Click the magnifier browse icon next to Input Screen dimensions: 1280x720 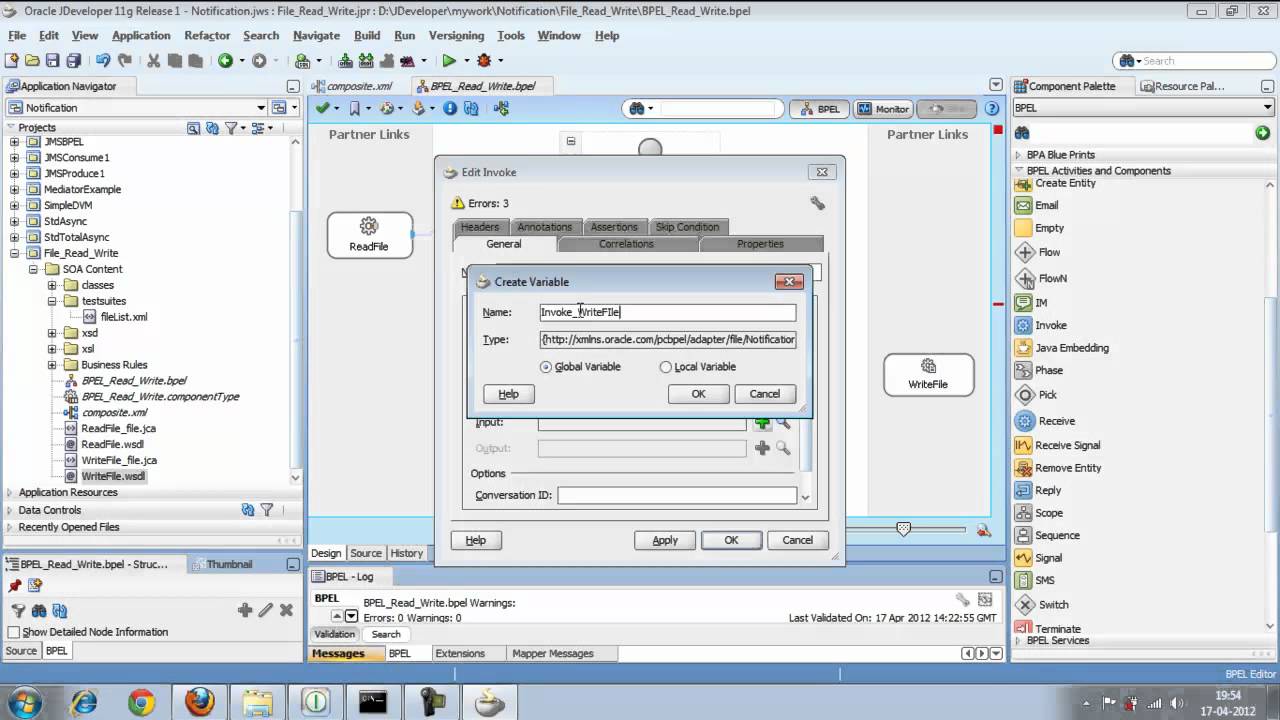coord(783,423)
